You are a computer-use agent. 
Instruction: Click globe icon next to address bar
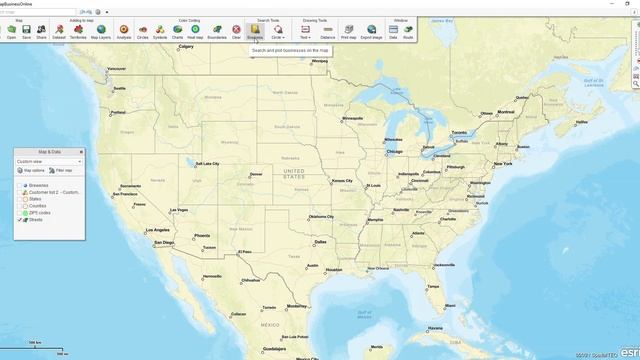[x=98, y=12]
